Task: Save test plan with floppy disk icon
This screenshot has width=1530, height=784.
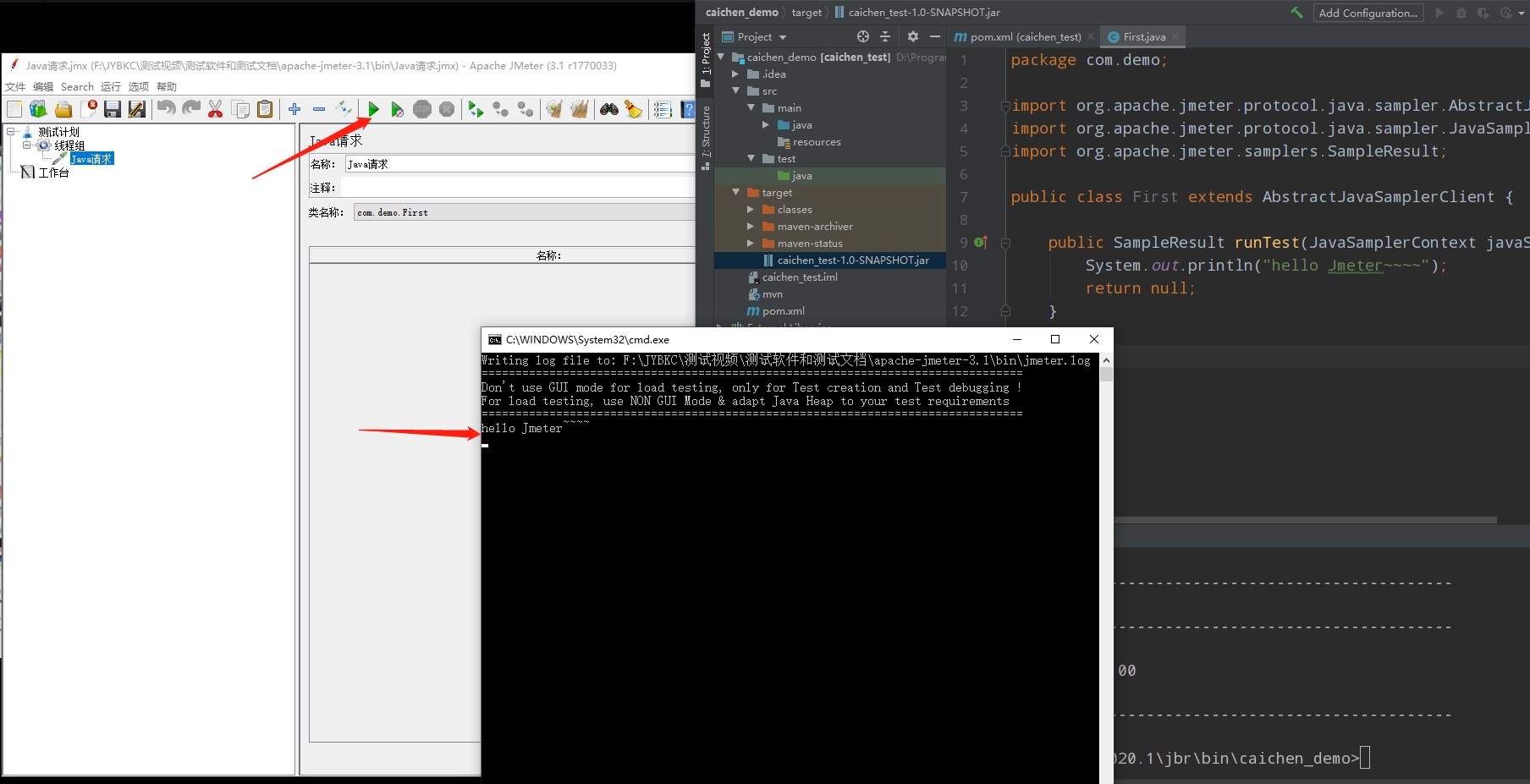Action: [x=113, y=109]
